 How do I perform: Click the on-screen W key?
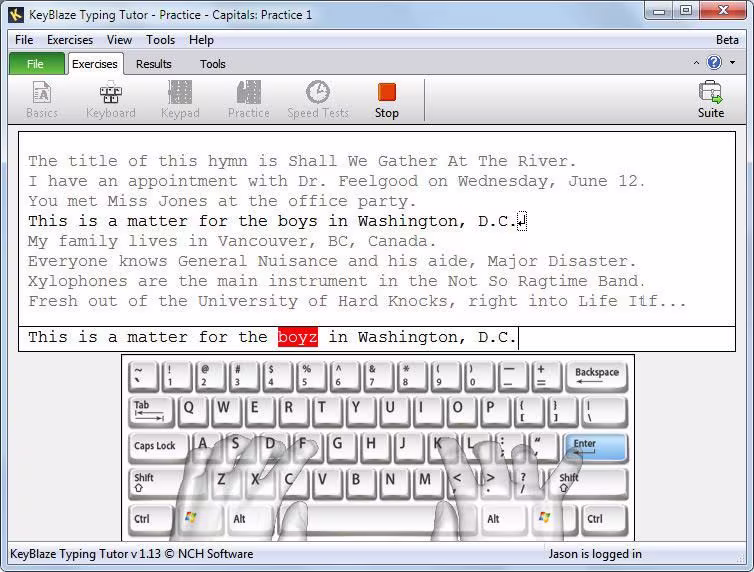(x=226, y=411)
